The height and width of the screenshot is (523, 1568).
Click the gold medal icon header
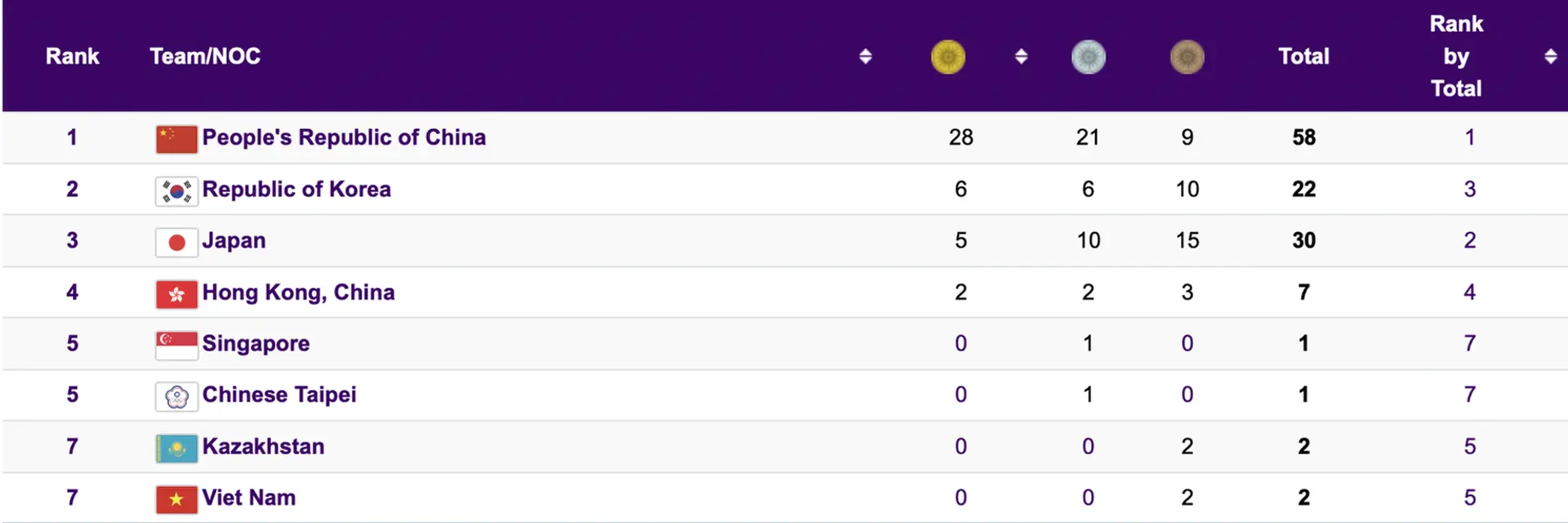[x=947, y=57]
